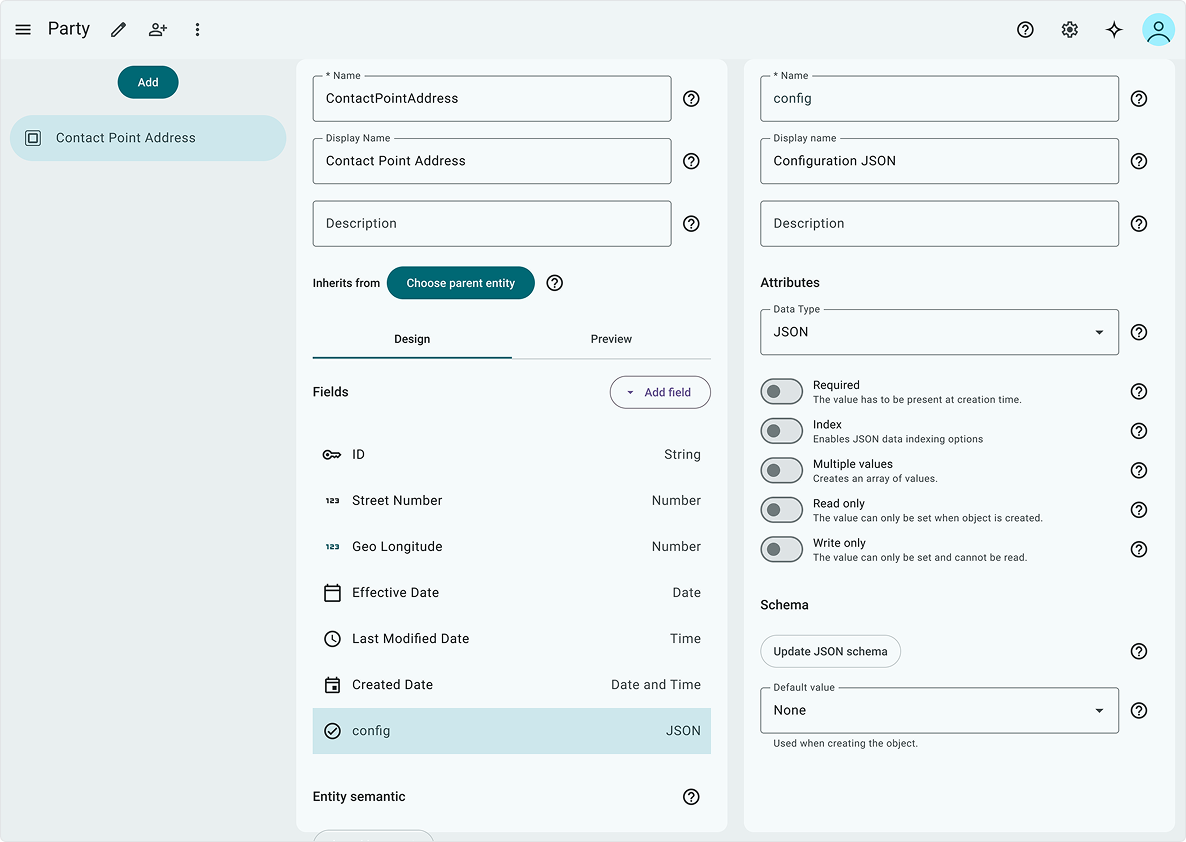Click the sparkle AI assistant icon
The image size is (1186, 842).
coord(1114,30)
